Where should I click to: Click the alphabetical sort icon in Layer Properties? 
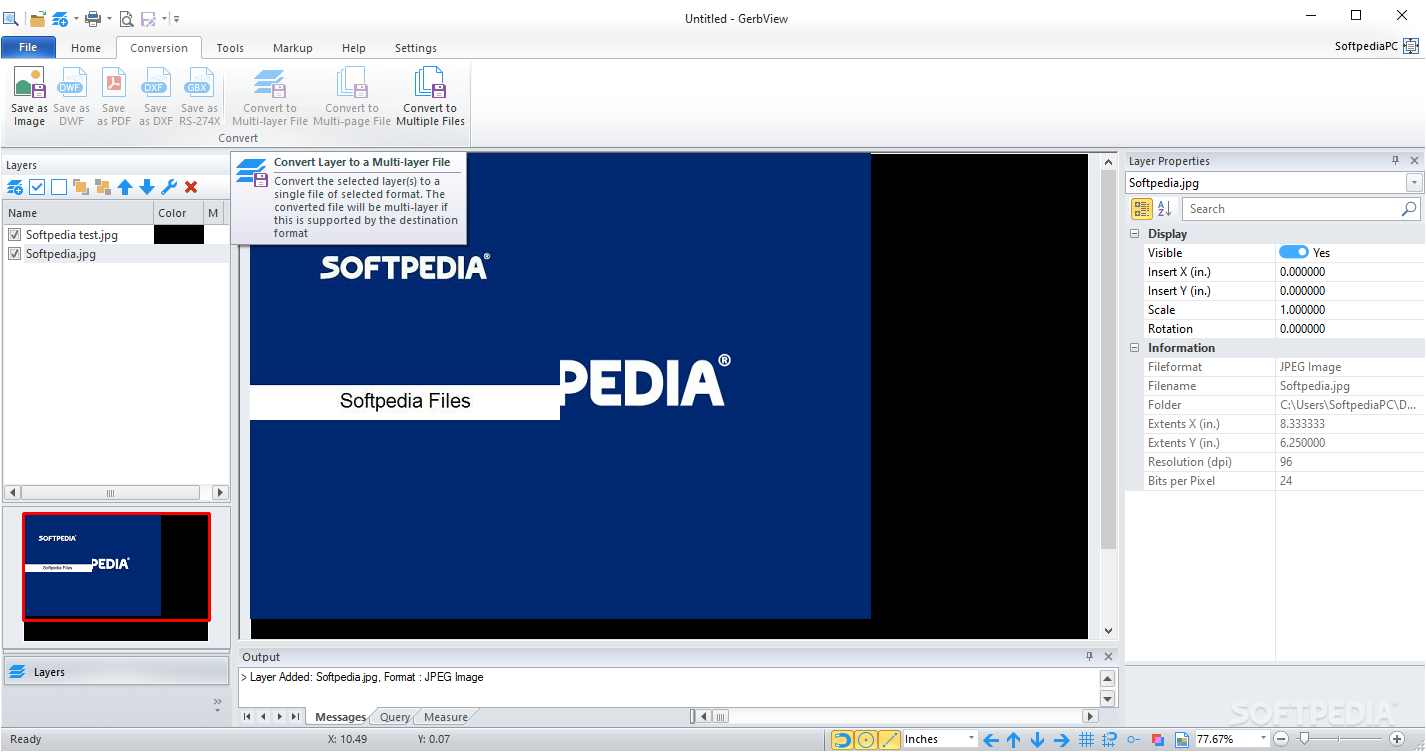(x=1165, y=208)
